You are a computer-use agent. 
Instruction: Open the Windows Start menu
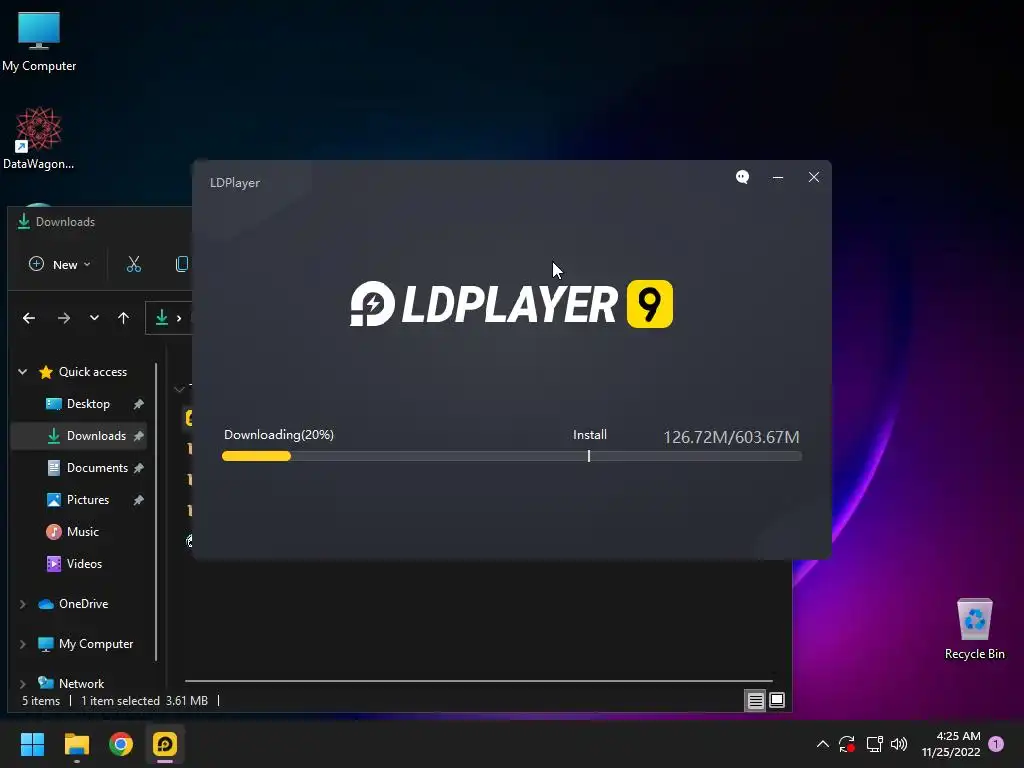pos(32,744)
